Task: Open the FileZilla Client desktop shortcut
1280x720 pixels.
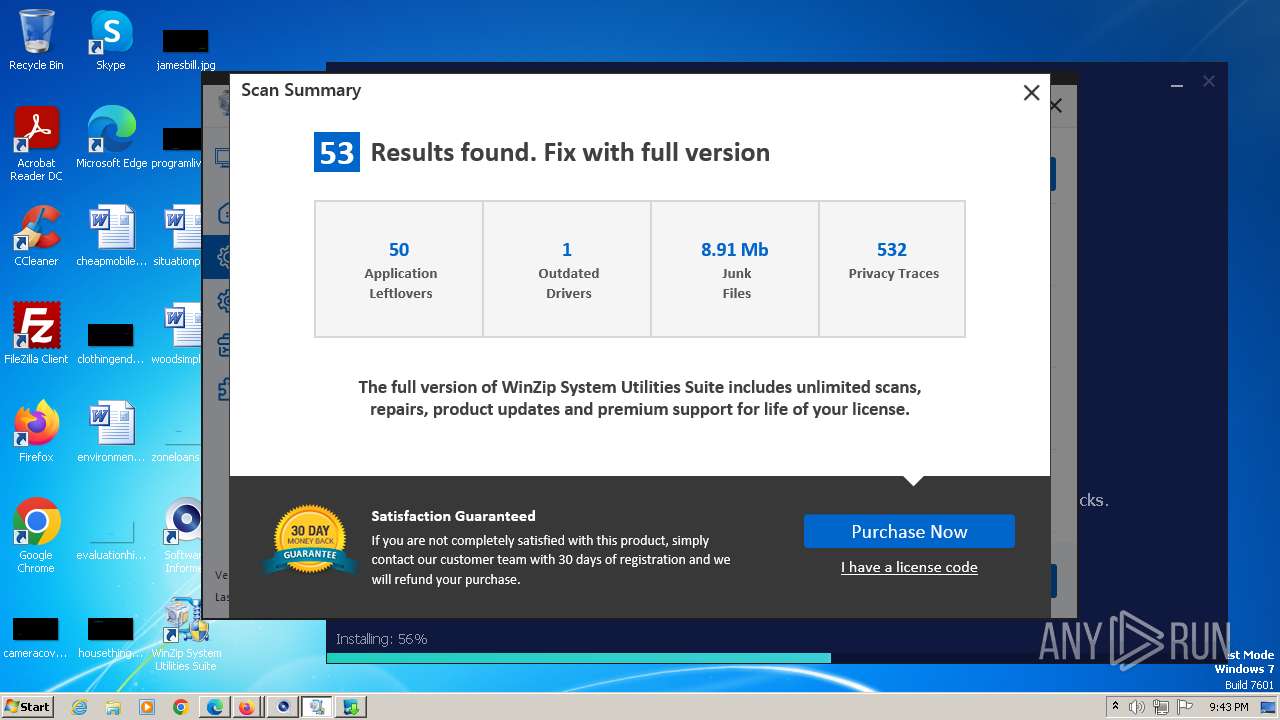Action: tap(36, 334)
